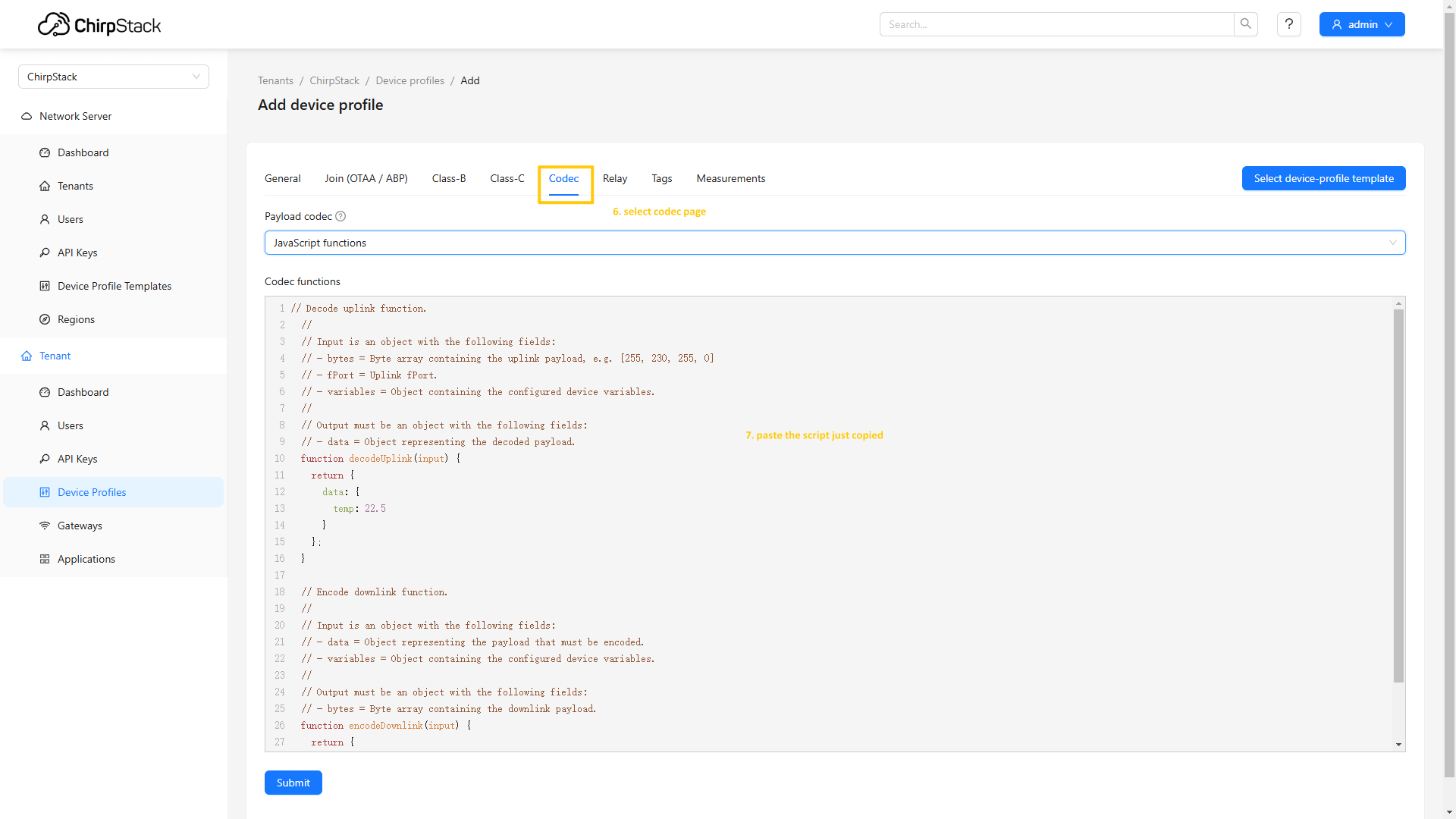
Task: Open Gateways in sidebar
Action: pos(80,526)
